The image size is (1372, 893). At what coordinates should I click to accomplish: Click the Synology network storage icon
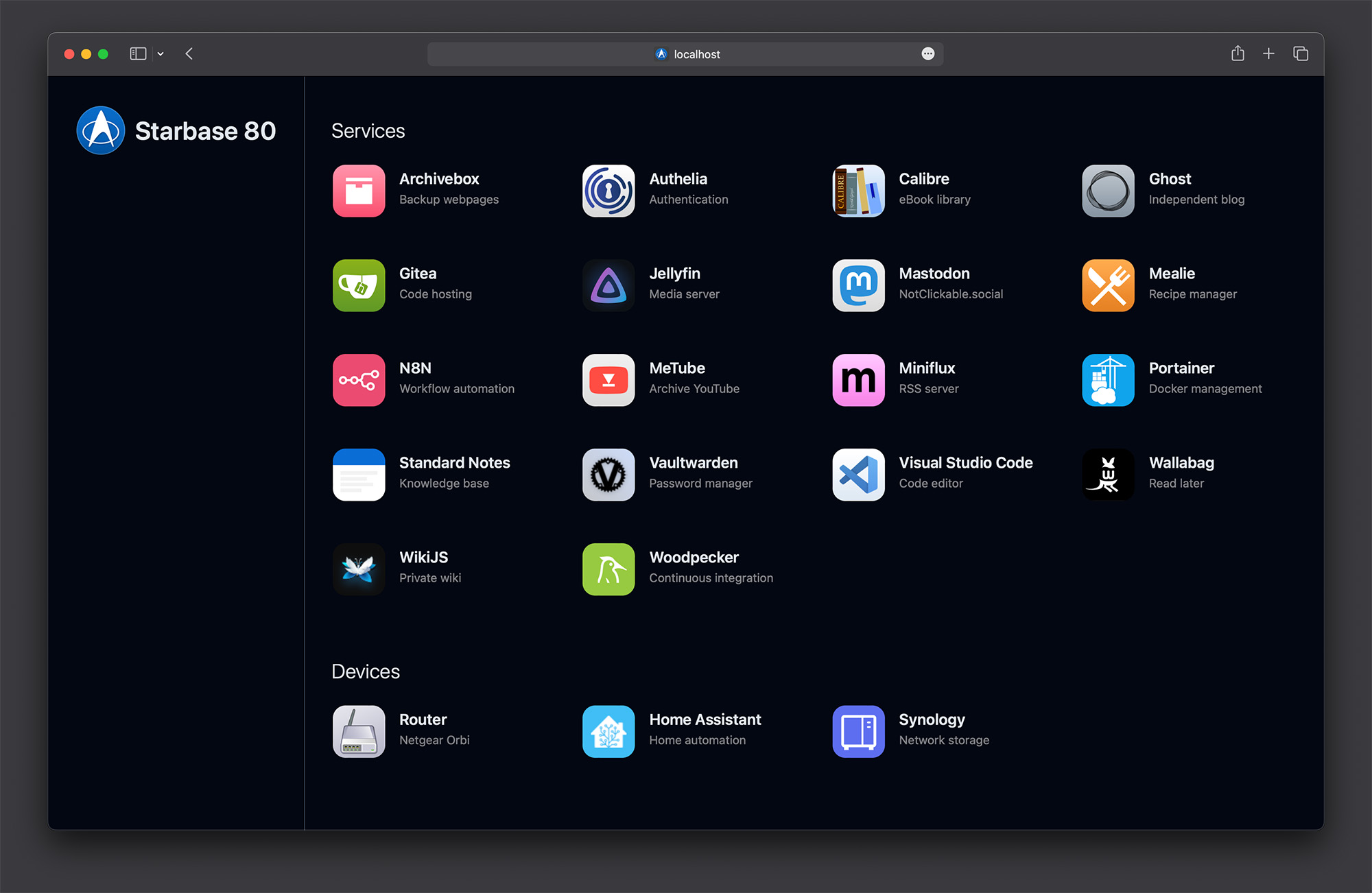[x=858, y=731]
